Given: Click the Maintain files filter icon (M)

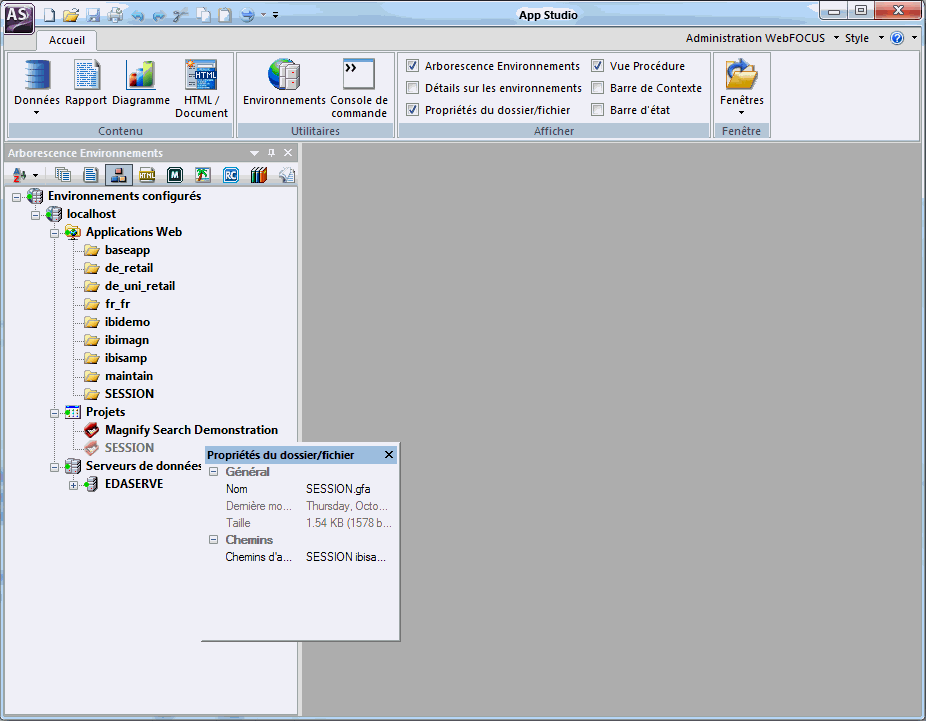Looking at the screenshot, I should point(175,175).
